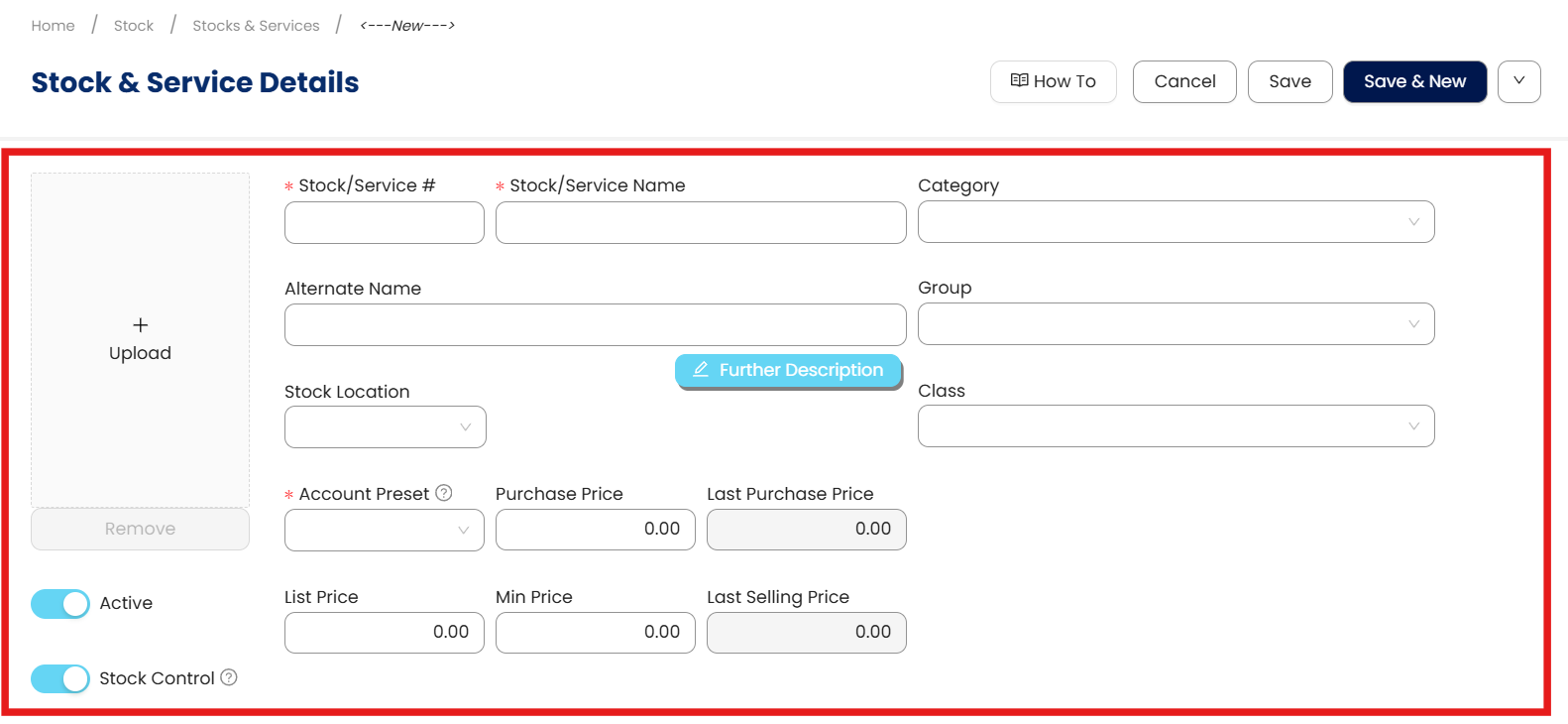Click the Stock Control help icon
Screen dimensions: 1568x724
(229, 677)
